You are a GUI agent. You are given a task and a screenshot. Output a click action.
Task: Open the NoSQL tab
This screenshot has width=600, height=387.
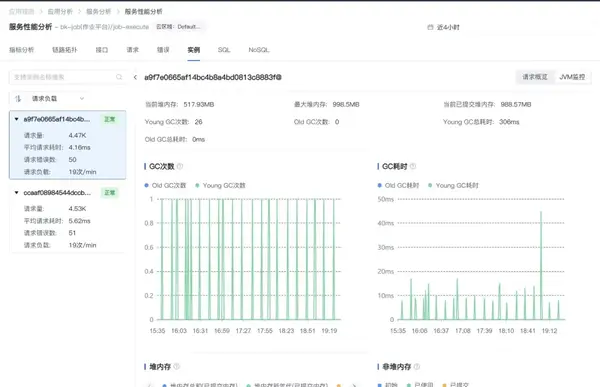[x=259, y=50]
